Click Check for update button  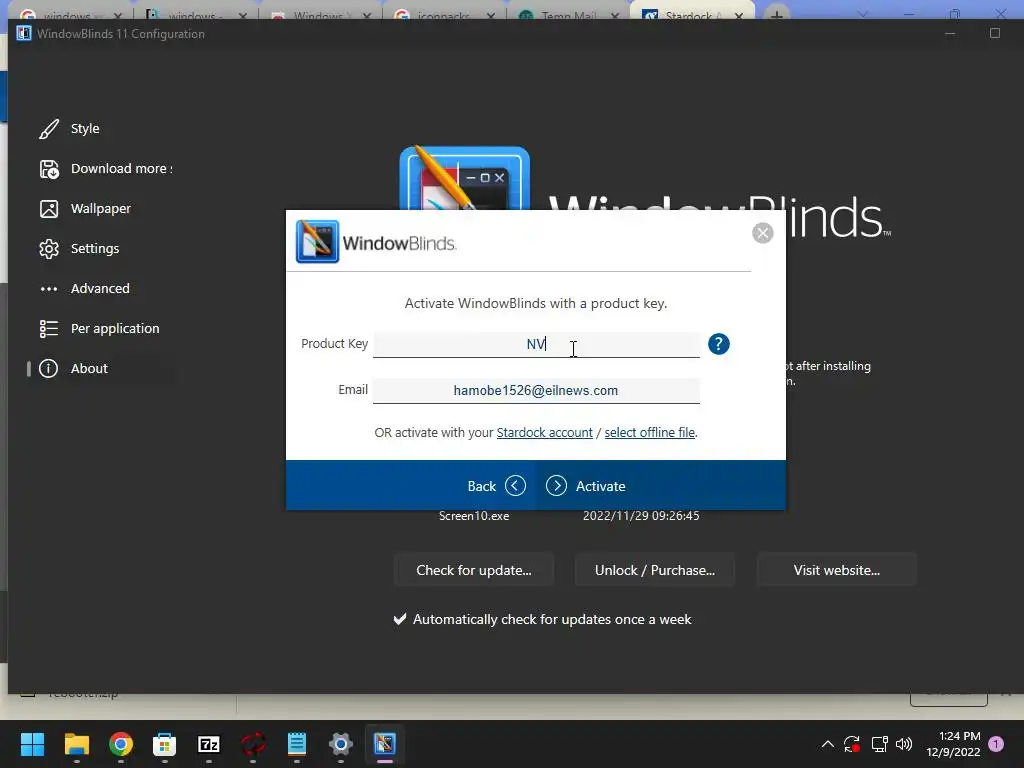pos(474,570)
